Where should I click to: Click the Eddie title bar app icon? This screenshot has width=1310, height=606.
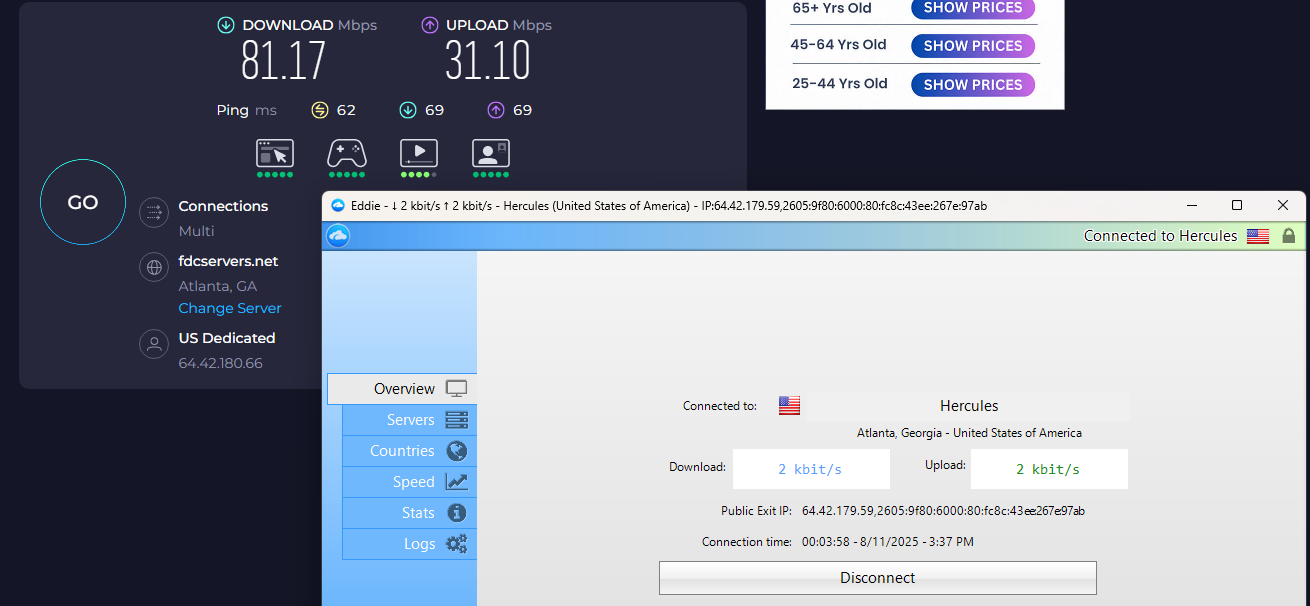[x=337, y=206]
